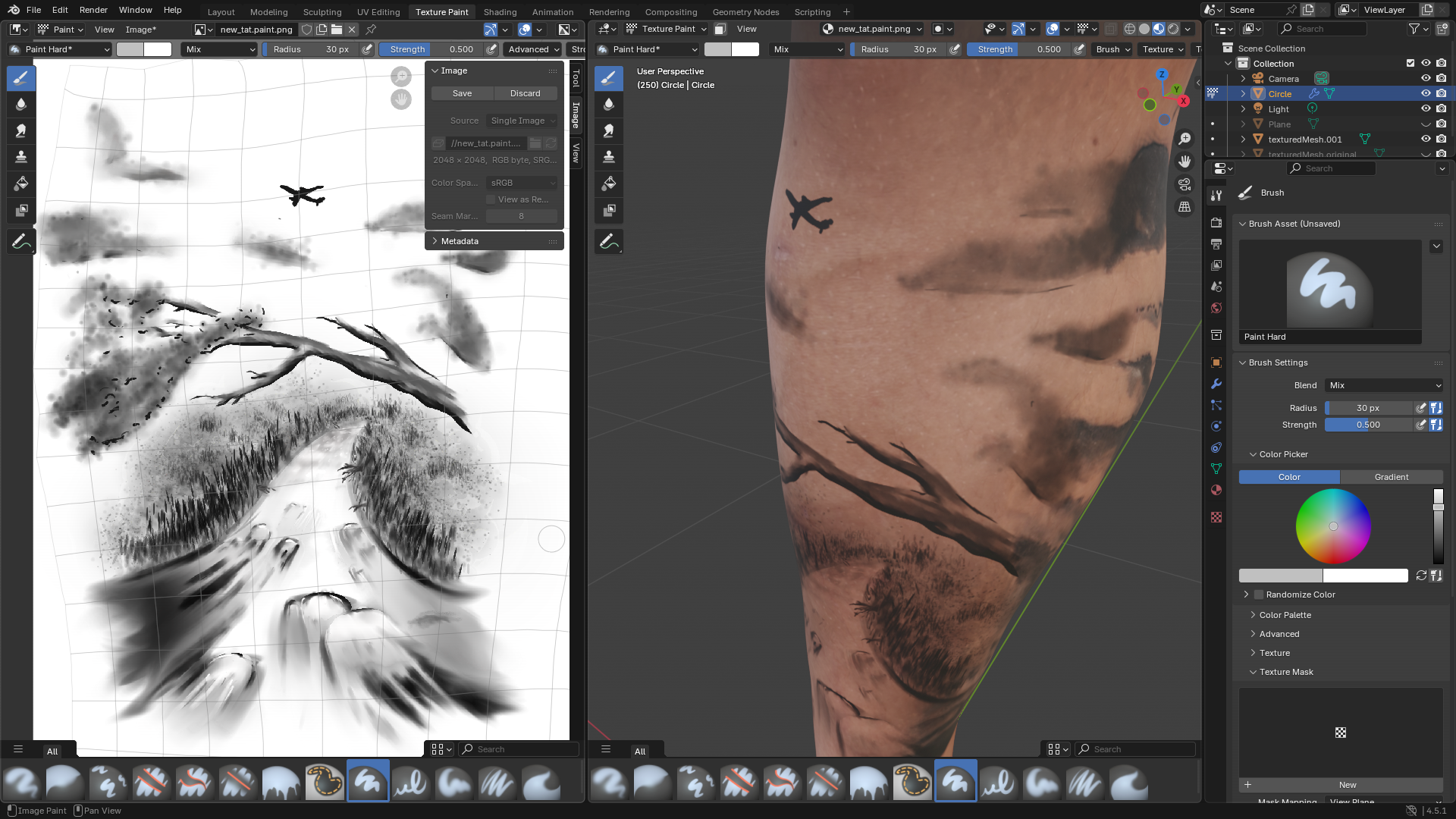The image size is (1456, 819).
Task: Hide the Camera object in the outliner
Action: point(1426,78)
